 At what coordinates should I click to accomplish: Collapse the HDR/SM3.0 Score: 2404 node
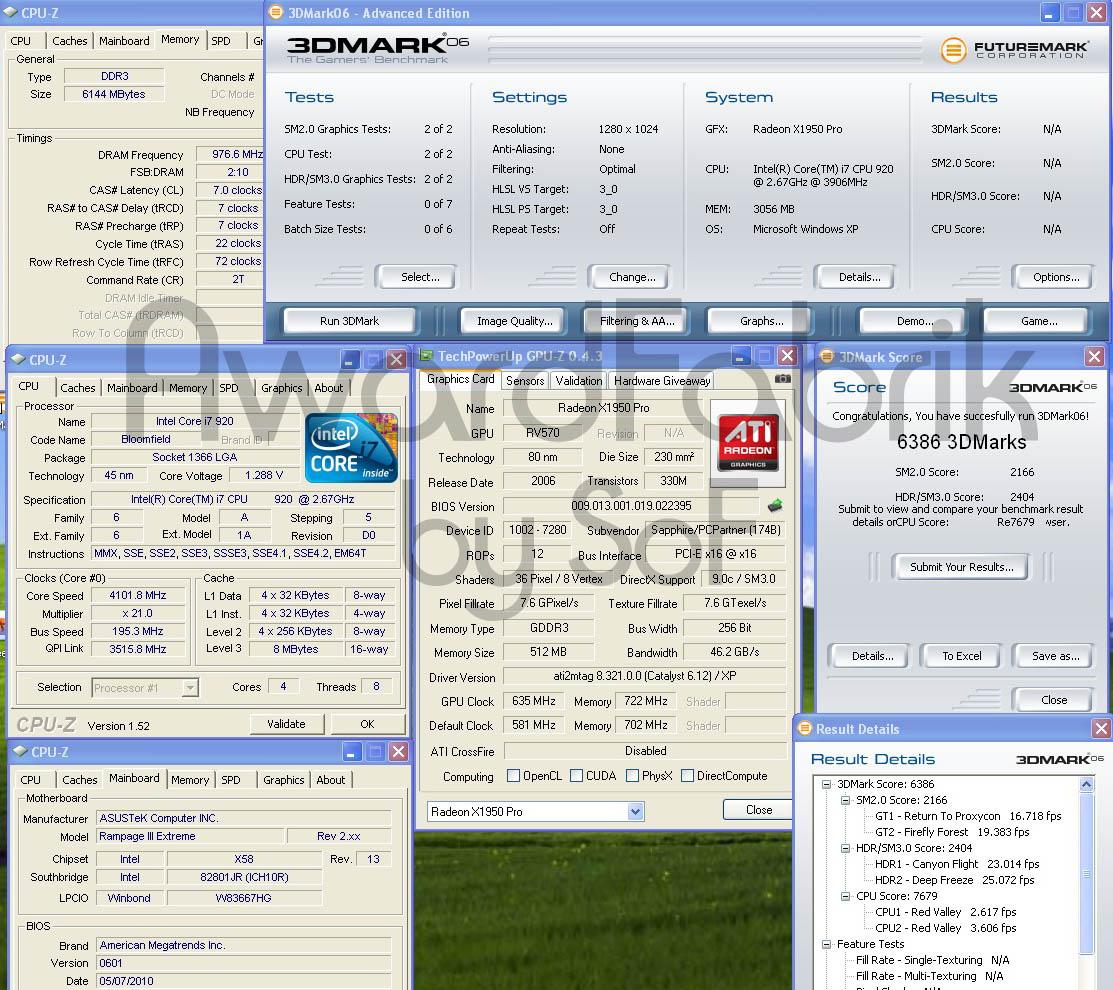pyautogui.click(x=845, y=848)
